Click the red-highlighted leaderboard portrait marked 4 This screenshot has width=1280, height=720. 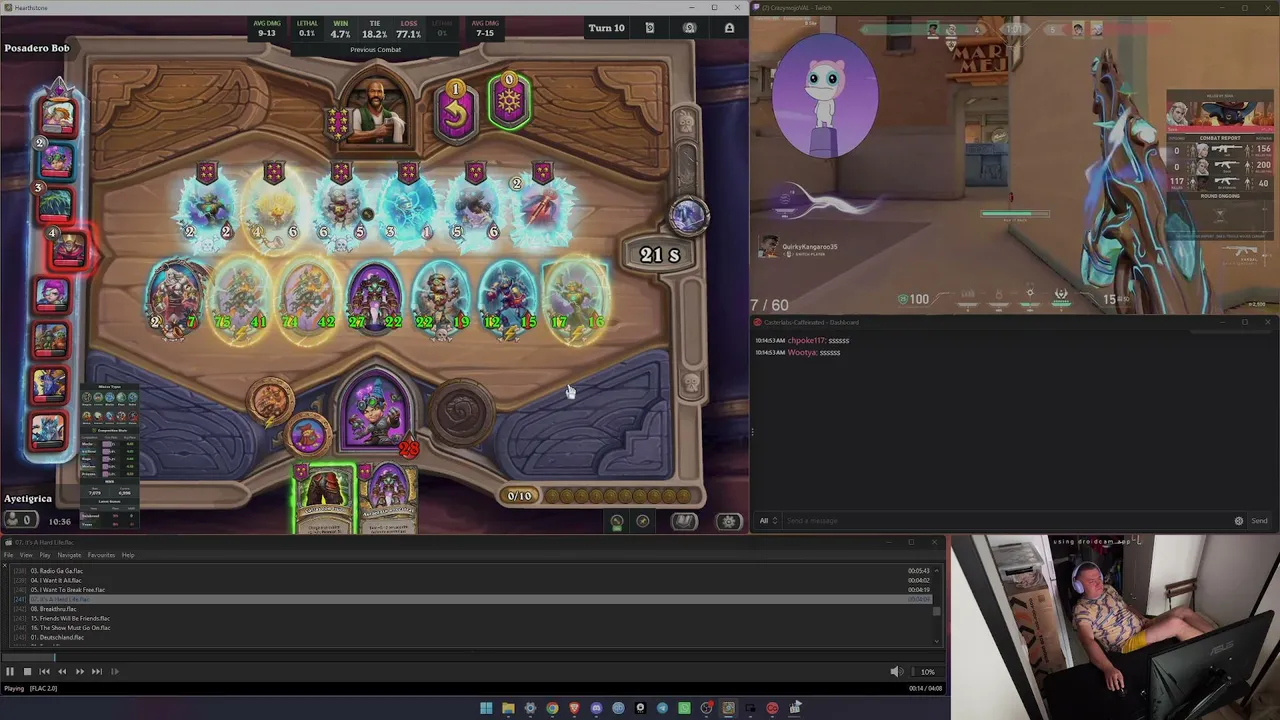68,250
